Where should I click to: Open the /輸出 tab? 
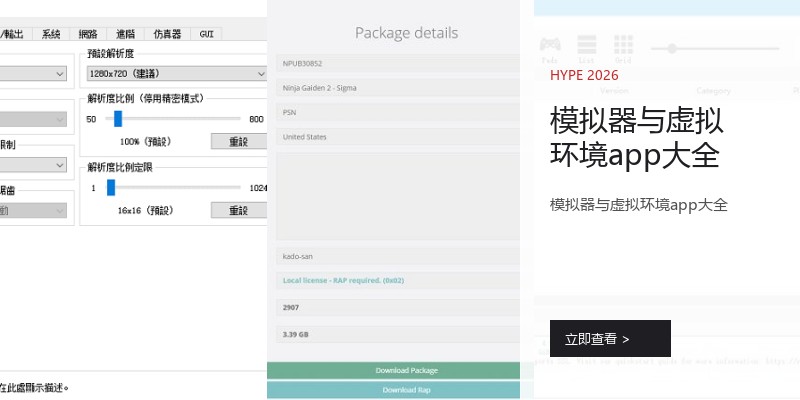click(16, 34)
